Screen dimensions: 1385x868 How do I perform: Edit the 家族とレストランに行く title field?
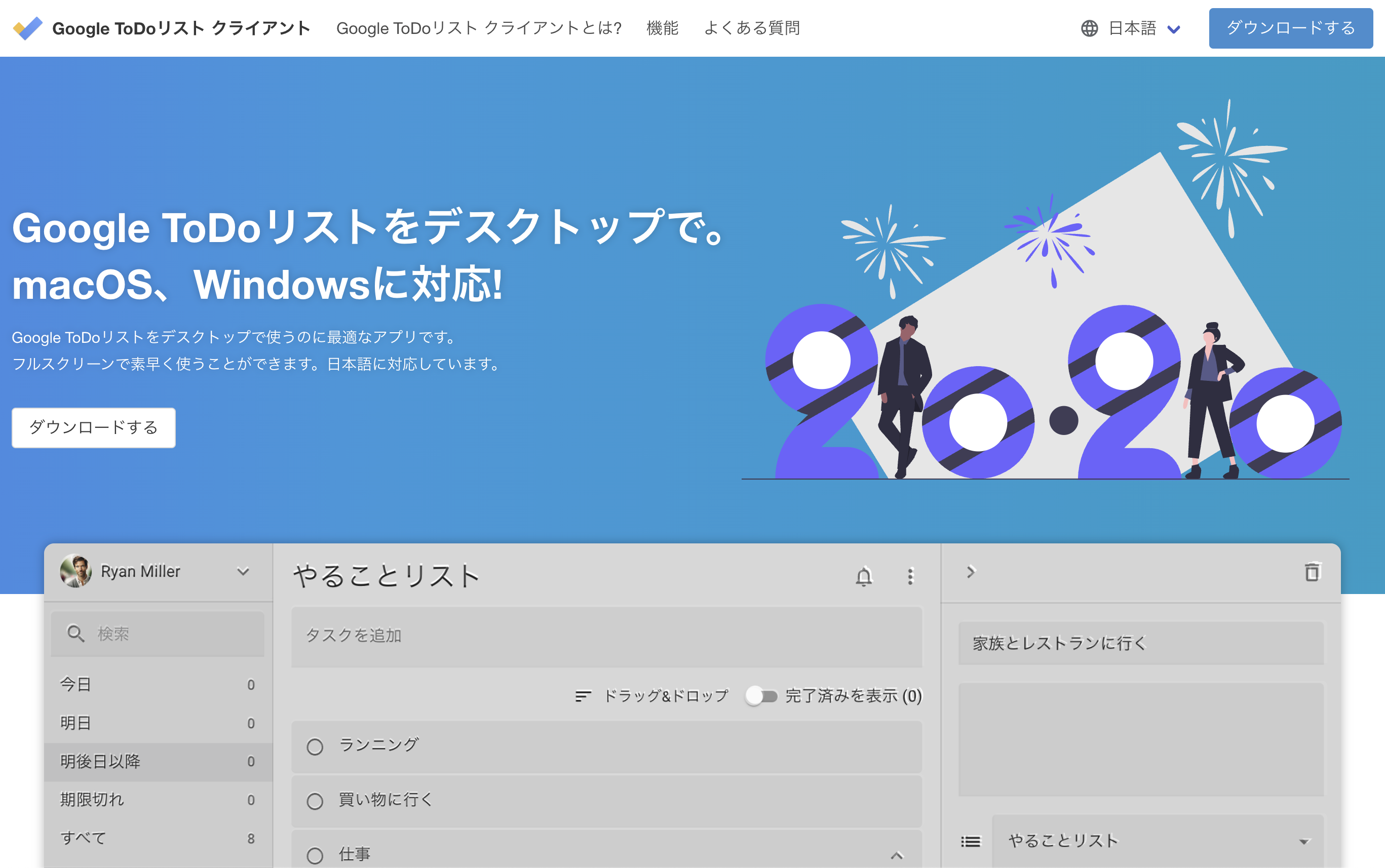pyautogui.click(x=1141, y=643)
